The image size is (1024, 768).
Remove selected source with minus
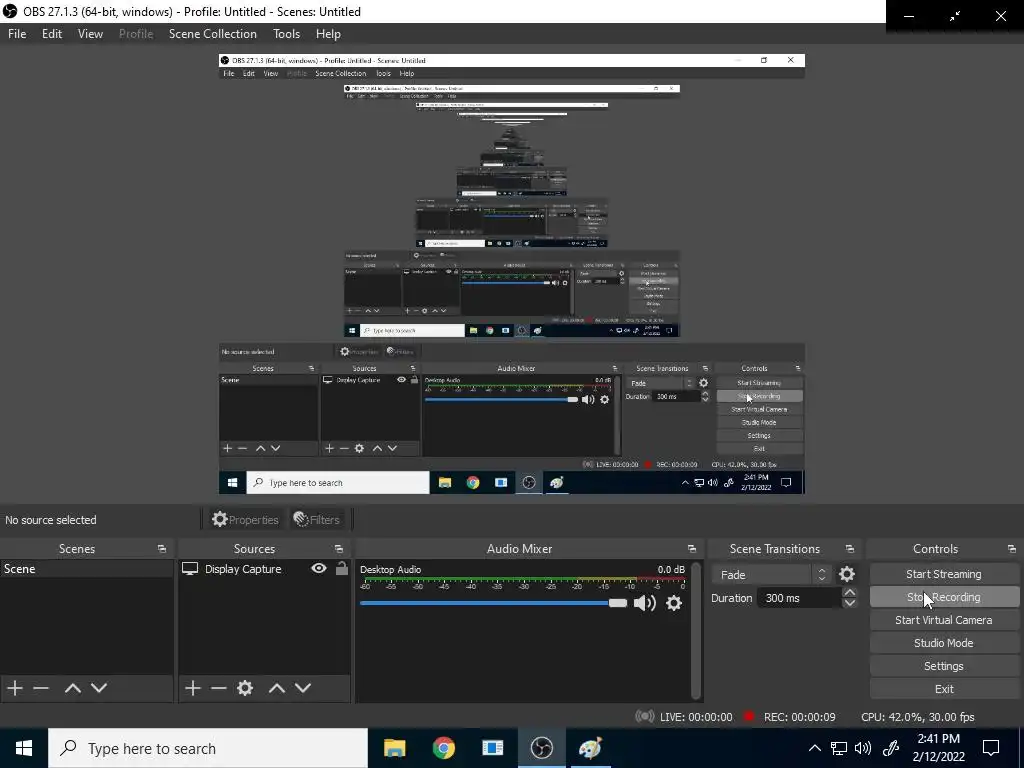[x=219, y=688]
